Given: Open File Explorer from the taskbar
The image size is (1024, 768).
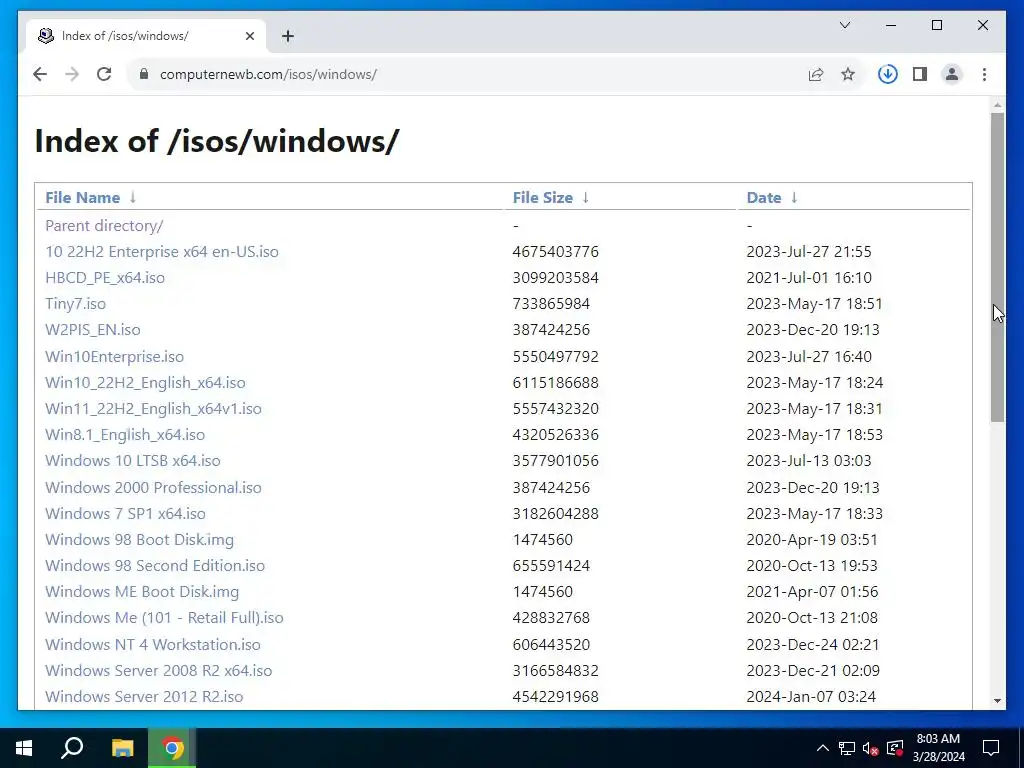Looking at the screenshot, I should coord(122,748).
